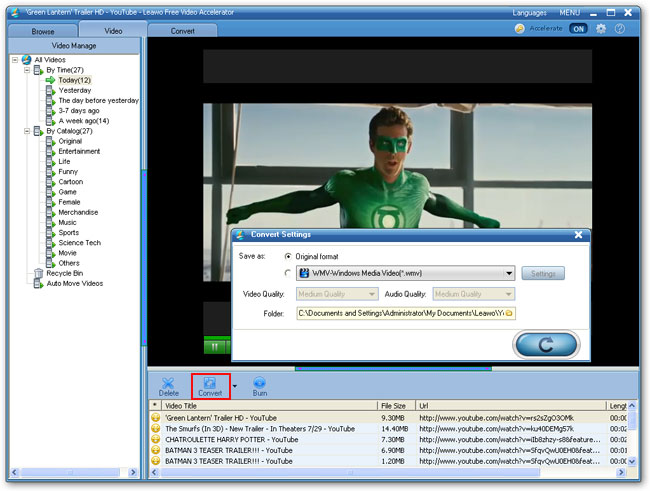This screenshot has height=491, width=650.
Task: Open the help question mark icon
Action: (x=620, y=29)
